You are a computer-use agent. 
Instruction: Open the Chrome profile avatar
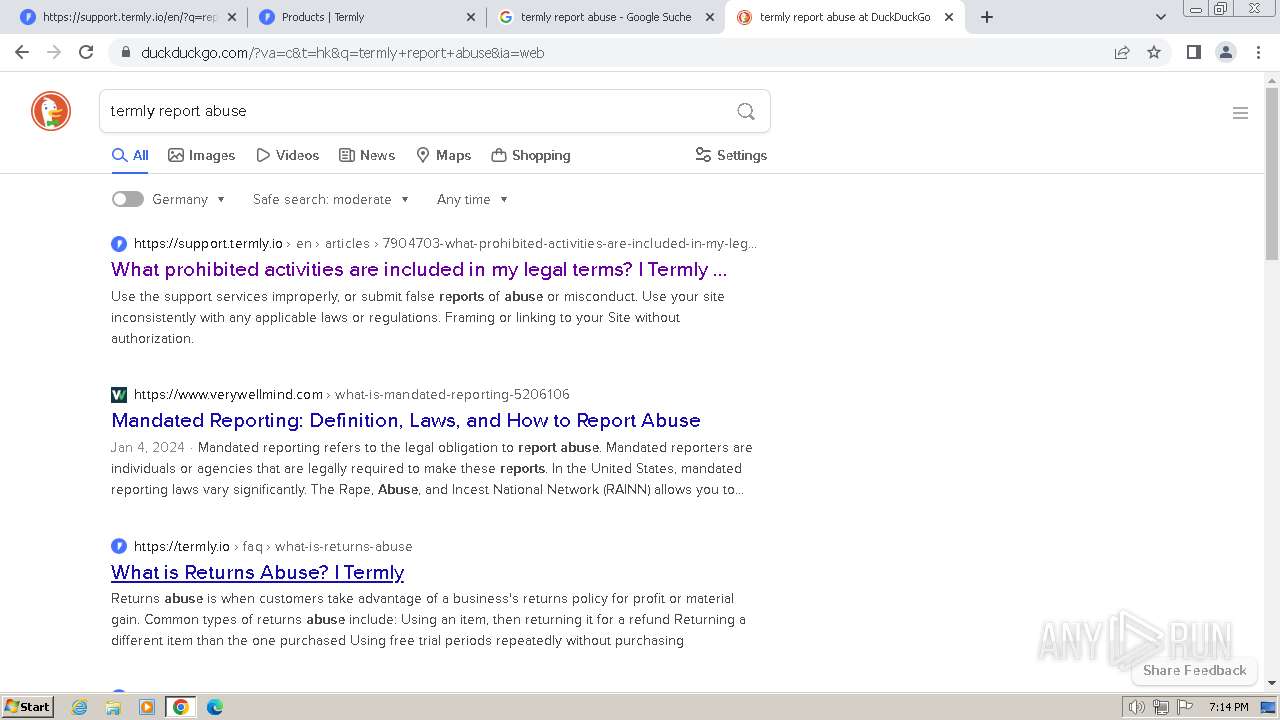(x=1226, y=52)
